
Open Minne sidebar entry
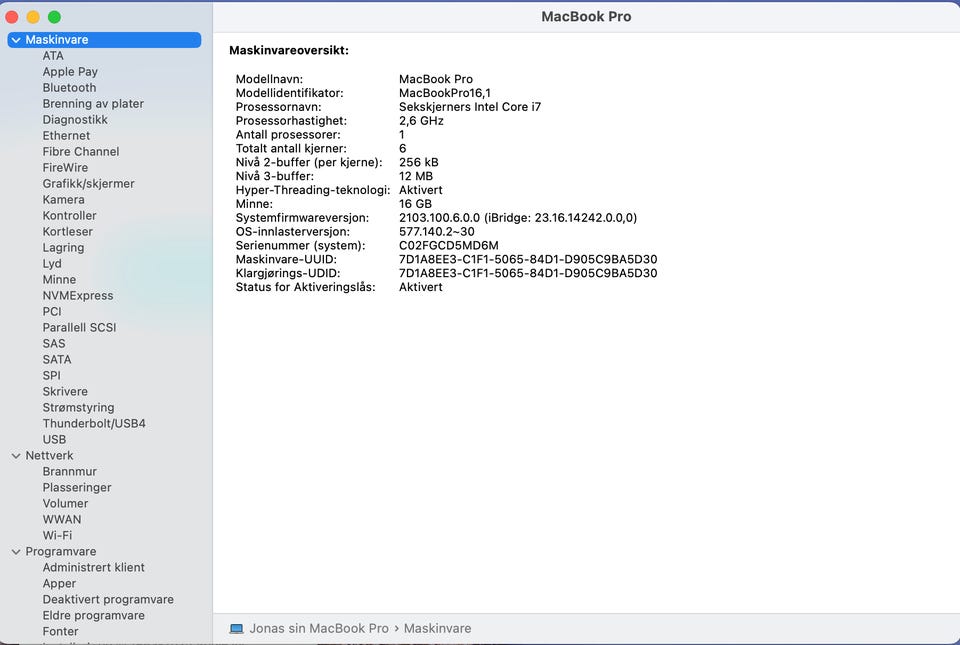coord(59,279)
